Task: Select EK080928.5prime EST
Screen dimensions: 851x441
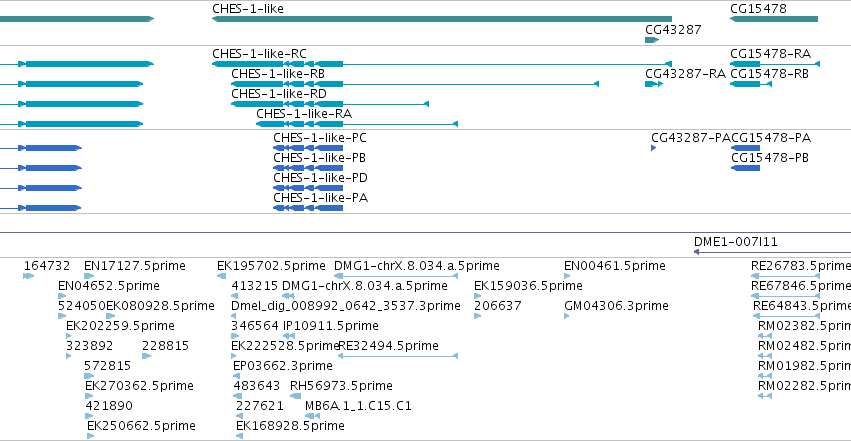Action: point(111,316)
